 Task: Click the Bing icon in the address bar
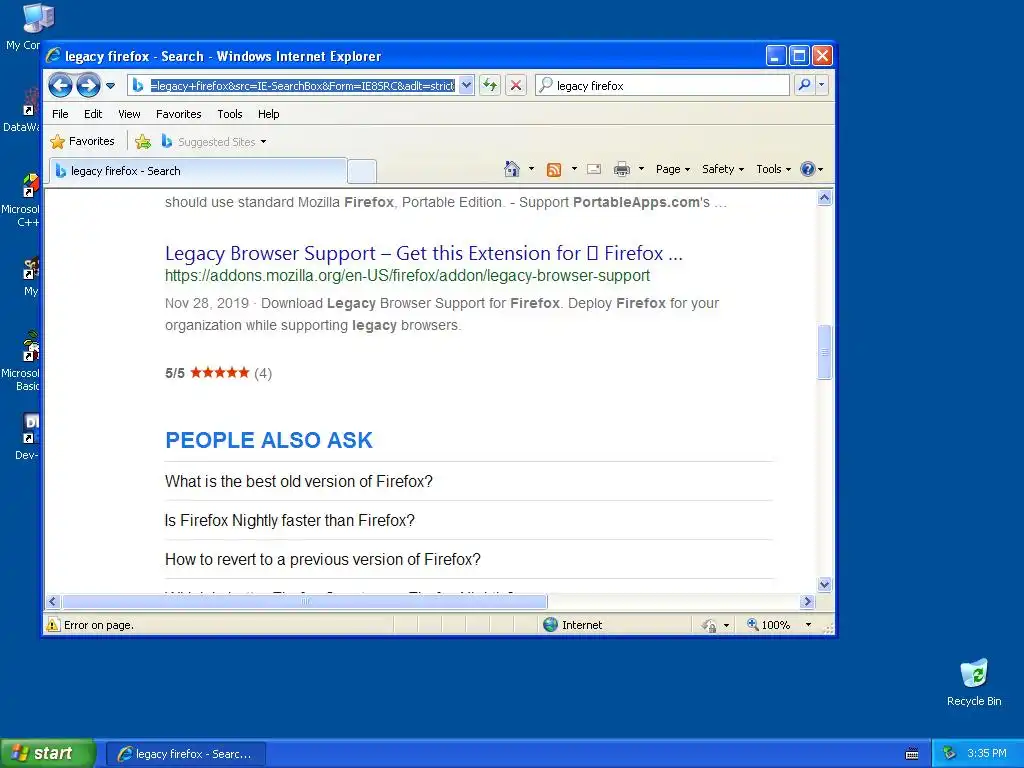[138, 86]
